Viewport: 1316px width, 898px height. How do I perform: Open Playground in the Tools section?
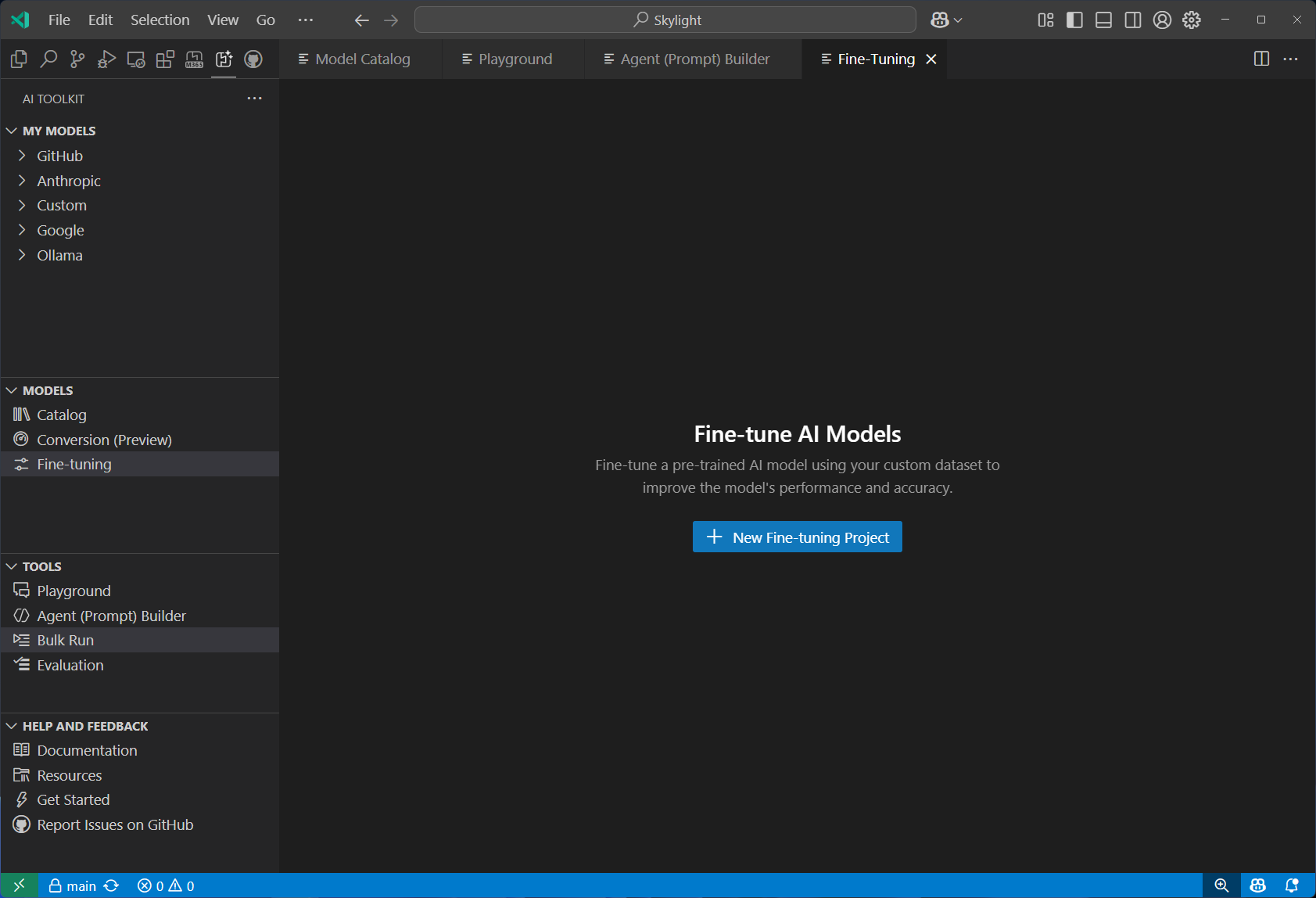(x=140, y=591)
